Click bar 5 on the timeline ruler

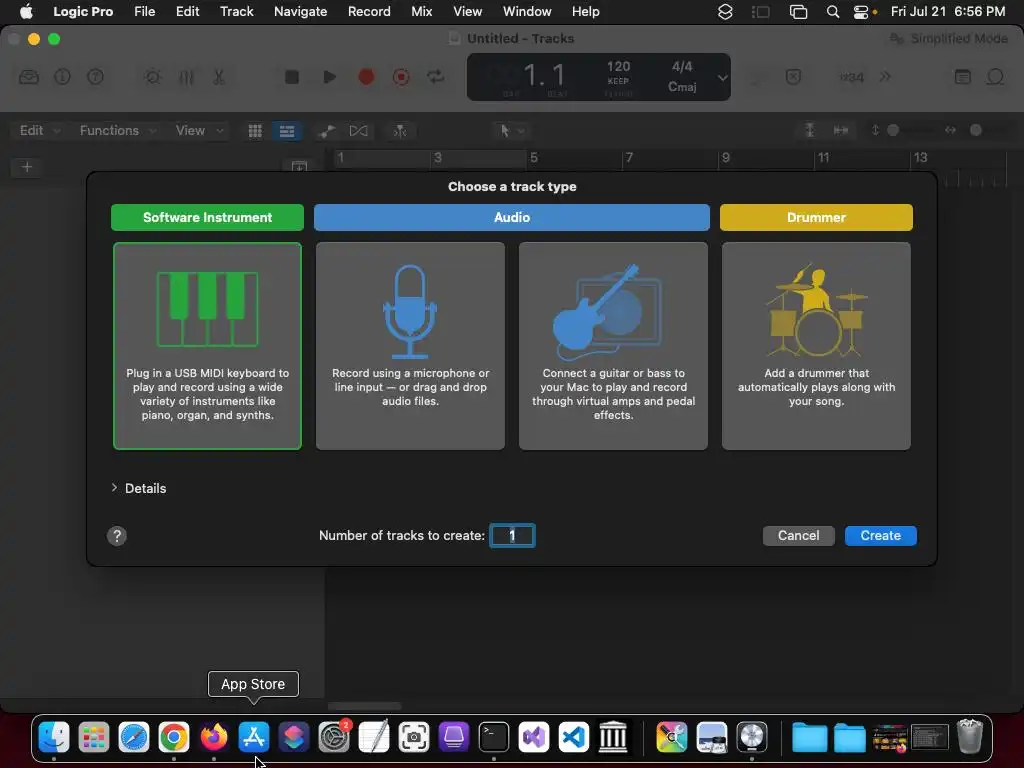(x=534, y=157)
